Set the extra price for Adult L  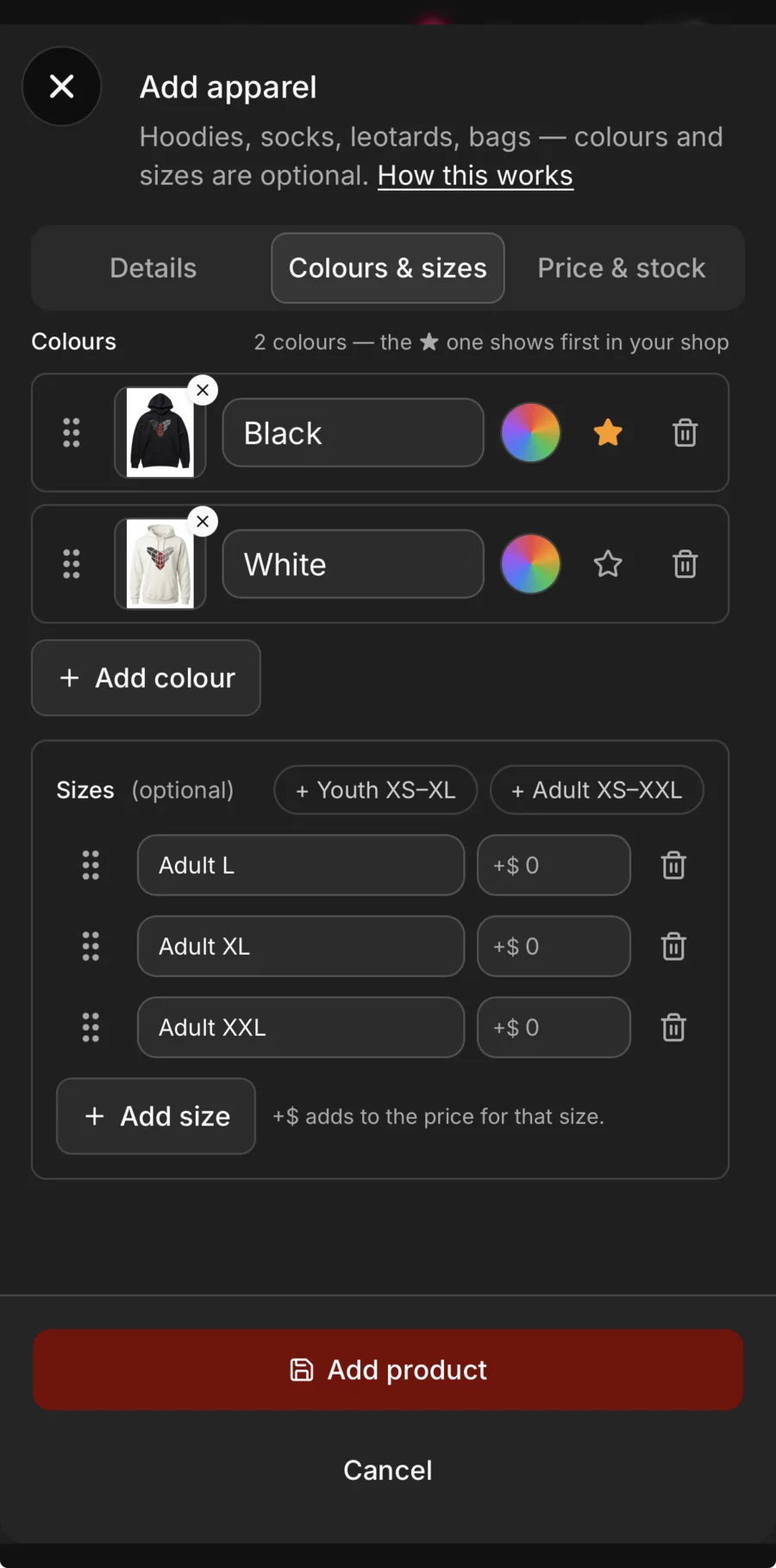pos(554,865)
